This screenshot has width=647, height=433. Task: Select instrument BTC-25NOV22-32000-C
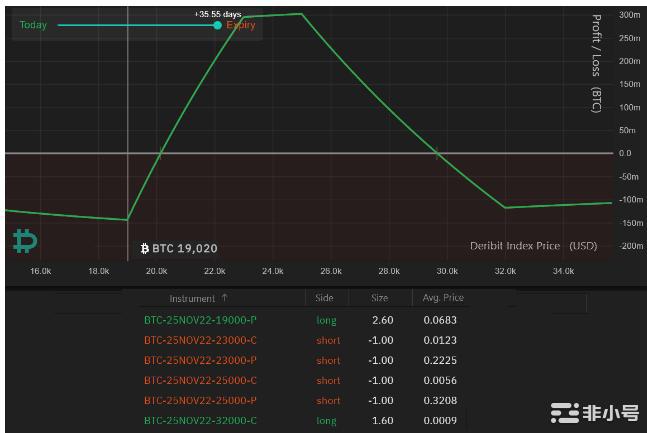point(200,421)
